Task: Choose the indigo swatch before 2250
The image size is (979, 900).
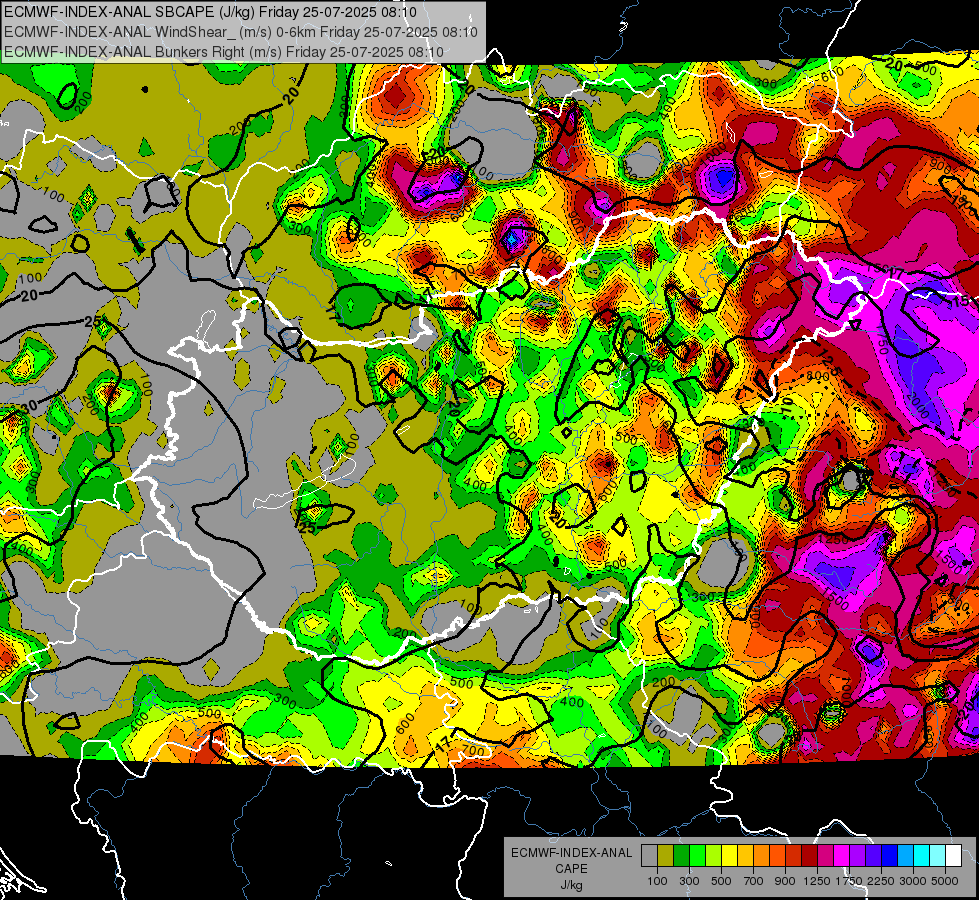Action: click(874, 856)
